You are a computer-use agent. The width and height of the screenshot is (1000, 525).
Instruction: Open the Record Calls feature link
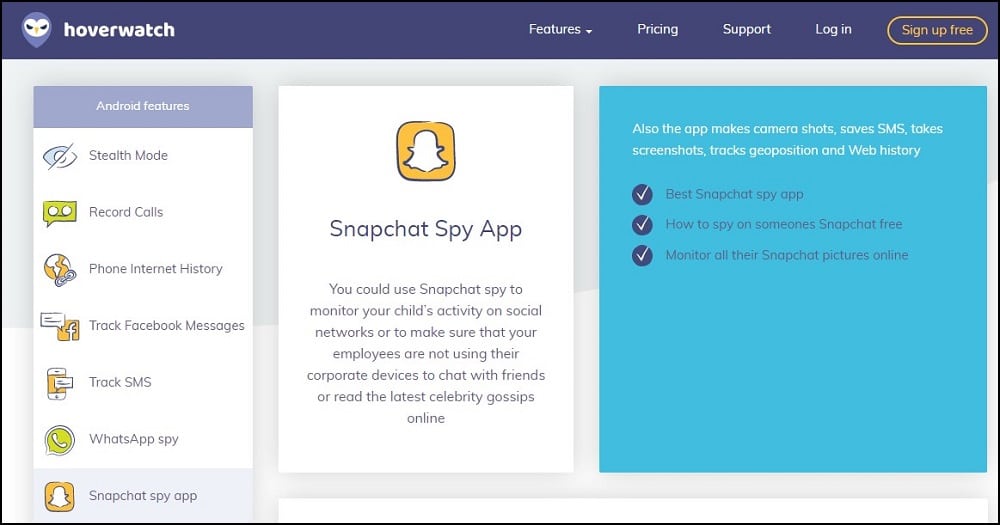pos(126,212)
